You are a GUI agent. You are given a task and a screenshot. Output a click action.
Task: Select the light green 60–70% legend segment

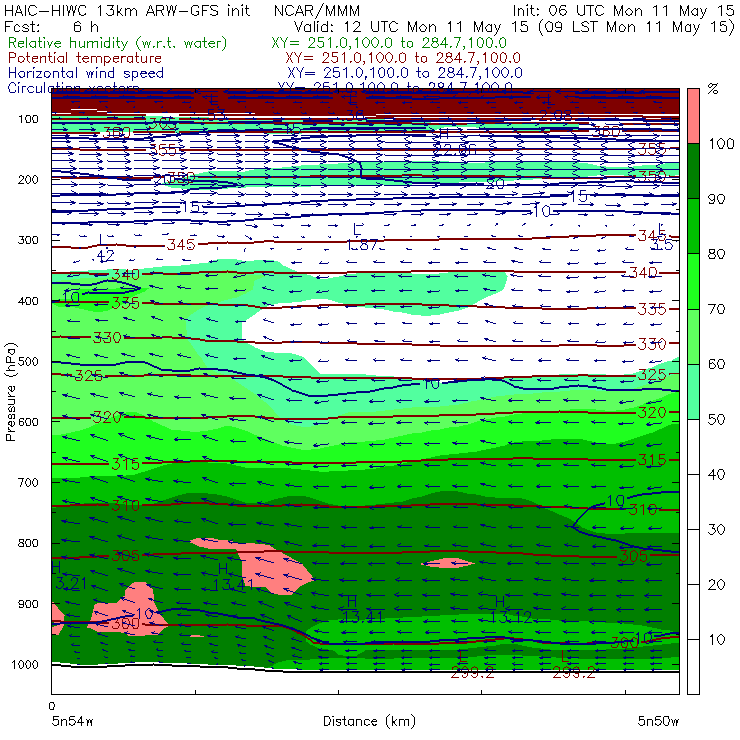click(693, 336)
